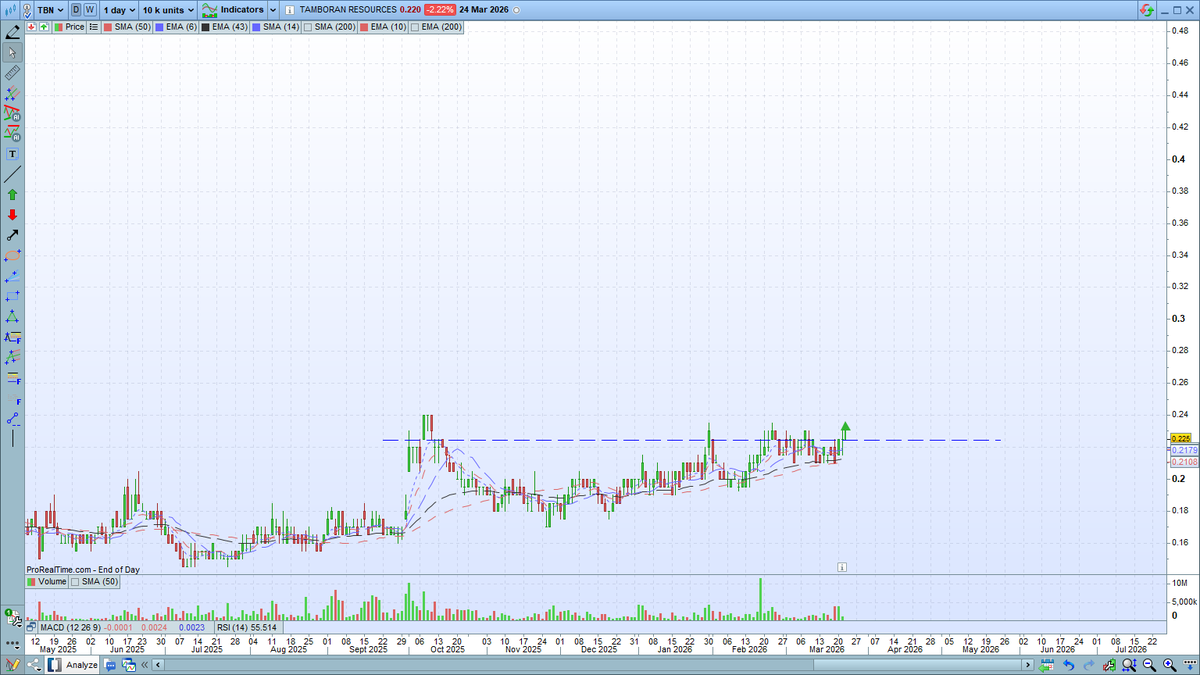Select the ruler measurement tool
Screen dimensions: 1200x675
click(12, 74)
